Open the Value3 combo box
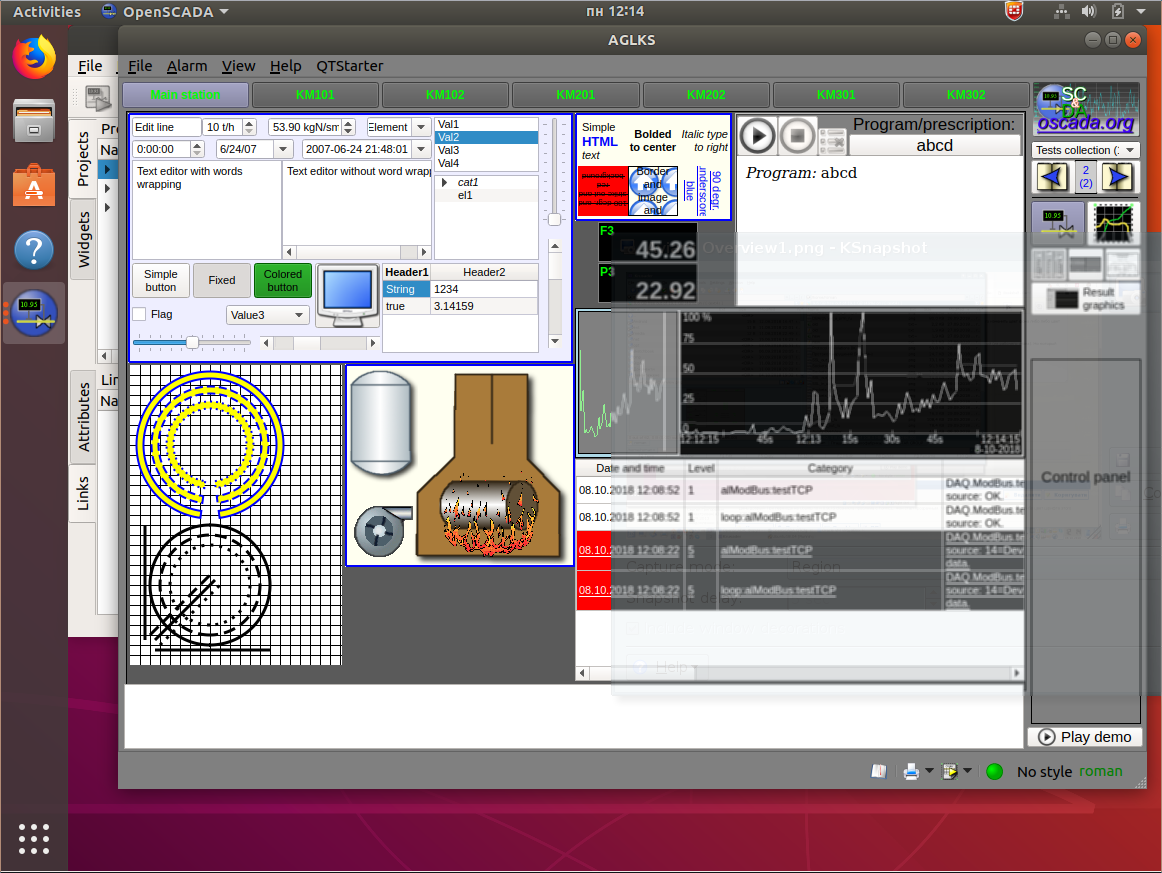The image size is (1162, 873). click(268, 315)
